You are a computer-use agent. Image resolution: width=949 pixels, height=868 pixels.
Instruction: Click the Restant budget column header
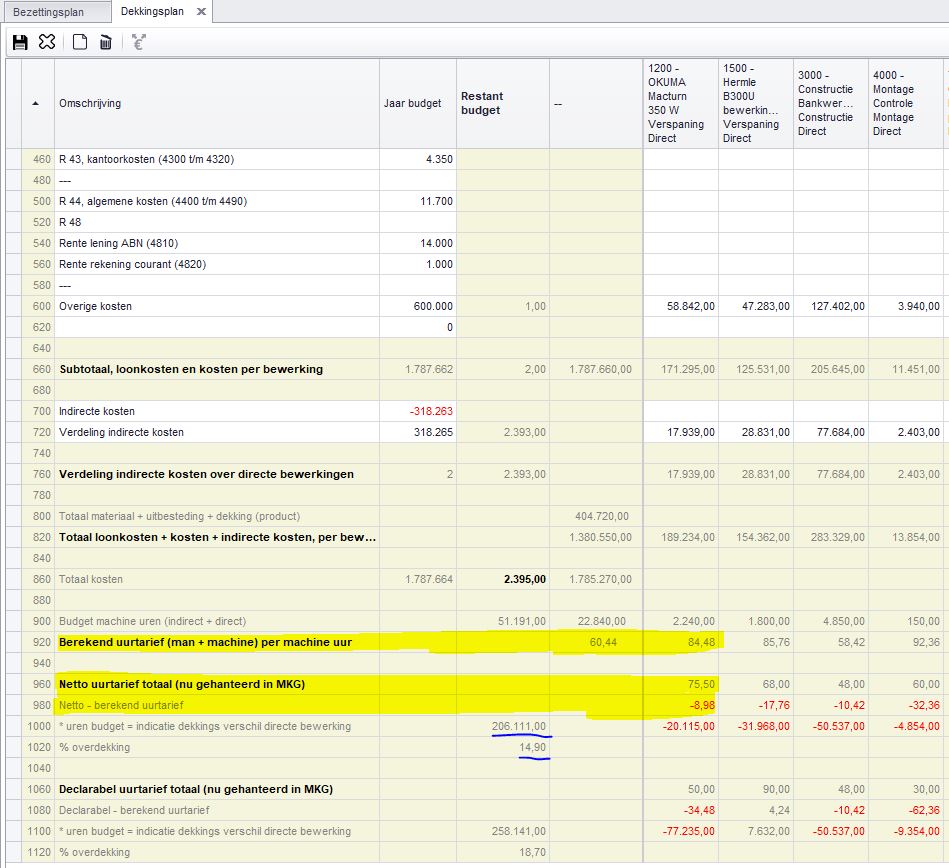pyautogui.click(x=503, y=104)
